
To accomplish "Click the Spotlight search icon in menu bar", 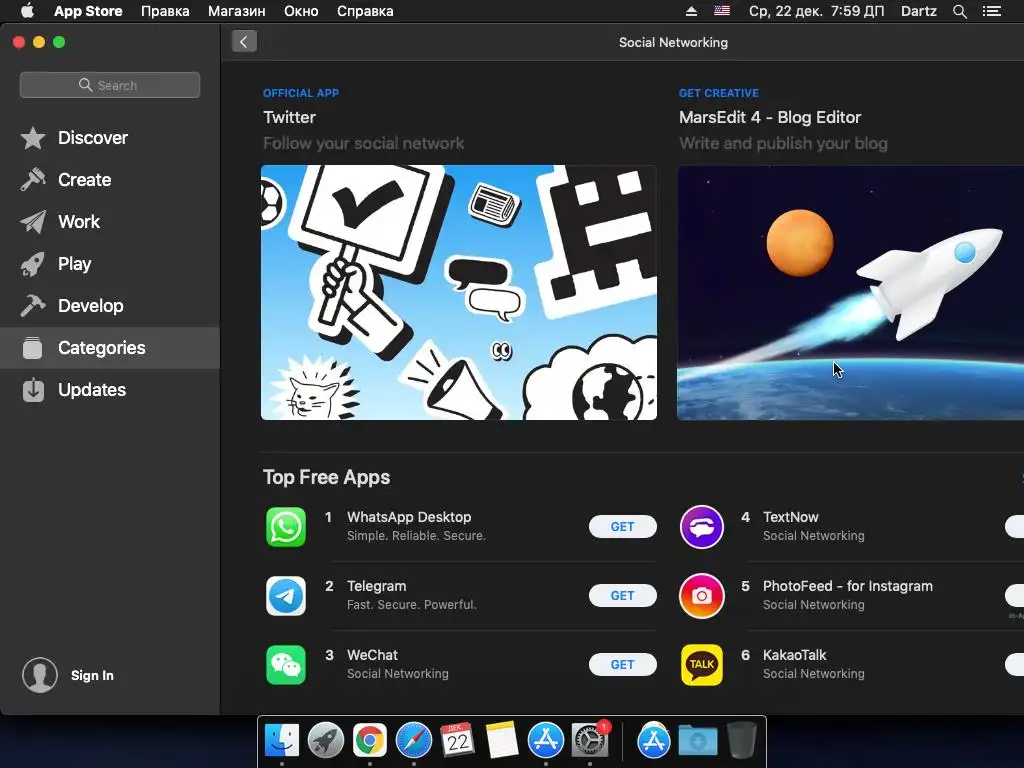I will coord(959,11).
